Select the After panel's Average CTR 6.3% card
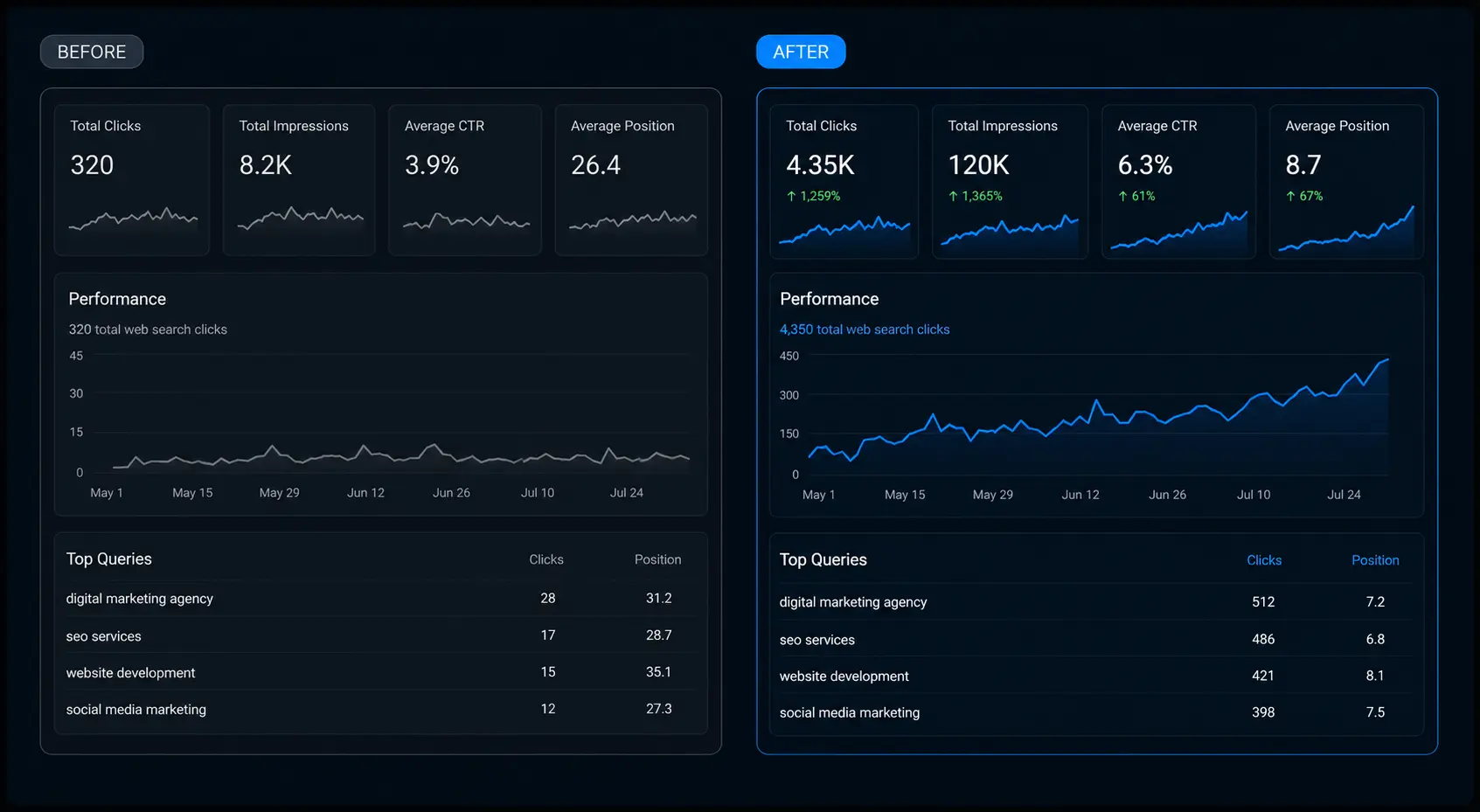 click(1178, 182)
